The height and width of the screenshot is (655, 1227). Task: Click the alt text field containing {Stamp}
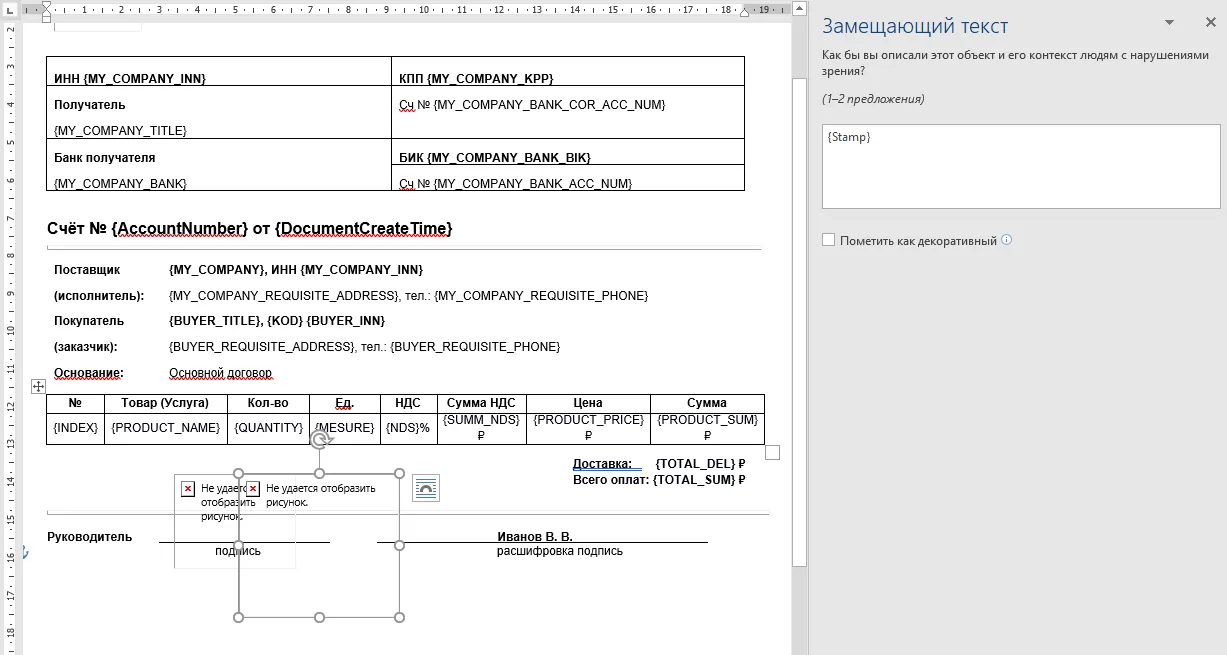click(x=1021, y=166)
